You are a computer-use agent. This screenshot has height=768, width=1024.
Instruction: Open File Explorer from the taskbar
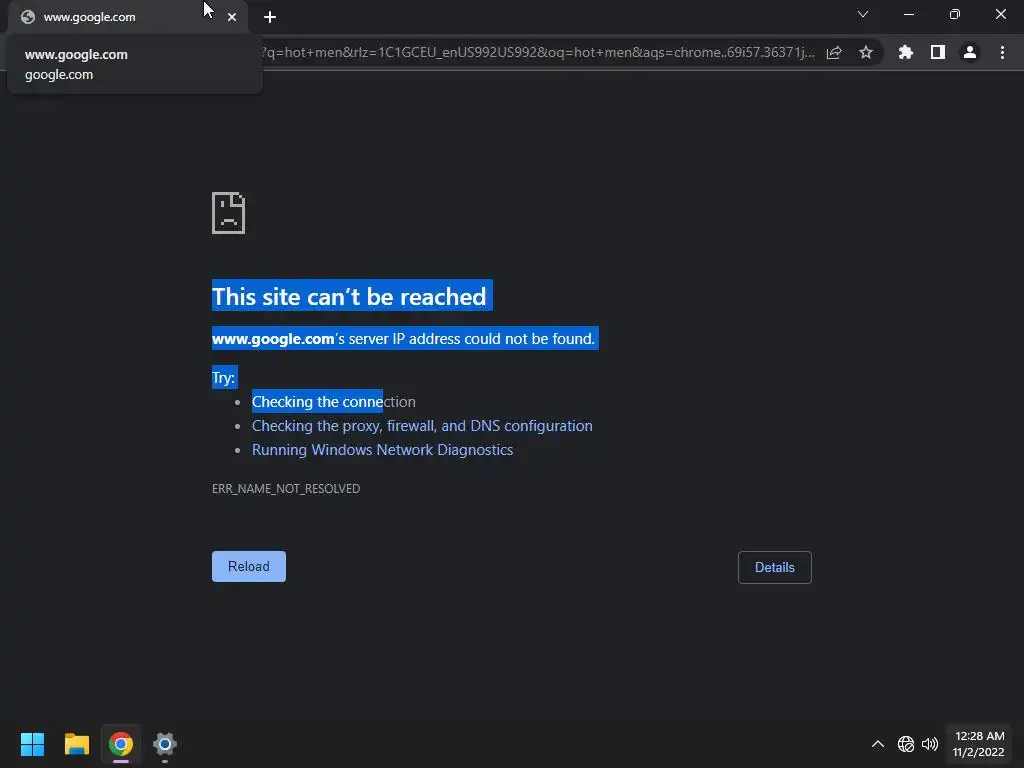click(77, 744)
